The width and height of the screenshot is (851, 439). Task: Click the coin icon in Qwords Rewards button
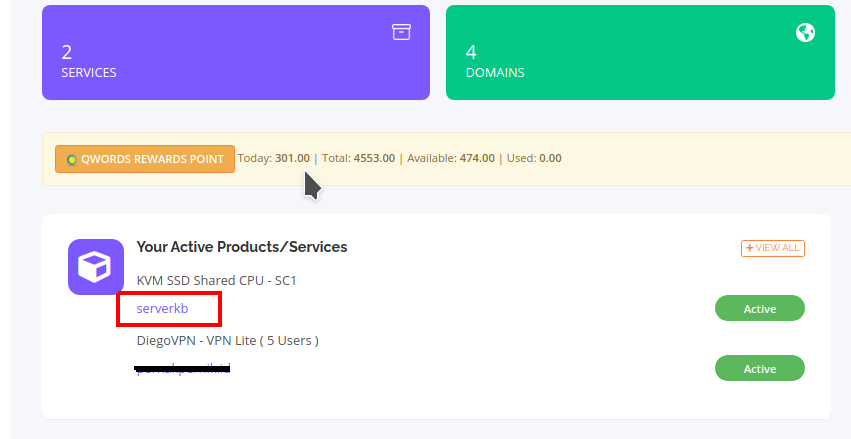72,159
